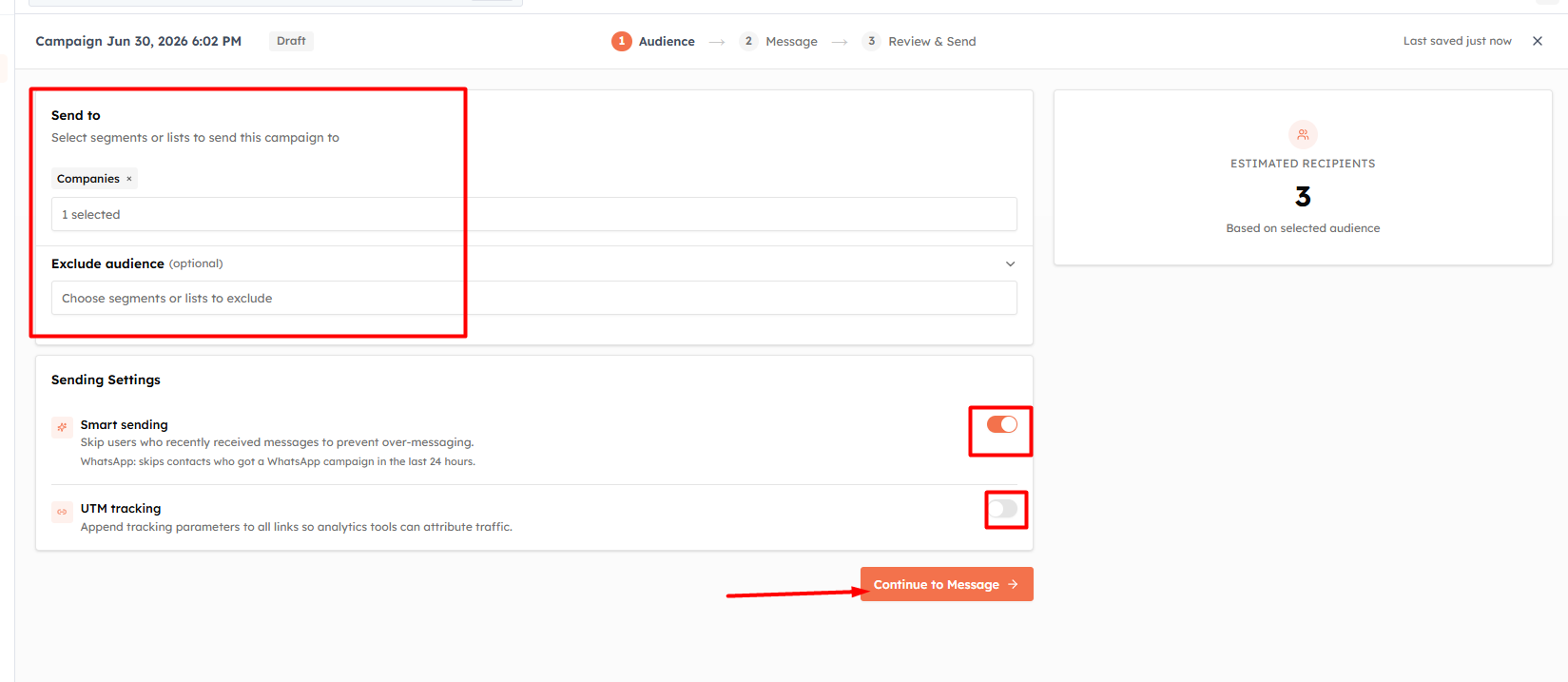Image resolution: width=1568 pixels, height=682 pixels.
Task: Click the UTM tracking link icon
Action: coord(62,512)
